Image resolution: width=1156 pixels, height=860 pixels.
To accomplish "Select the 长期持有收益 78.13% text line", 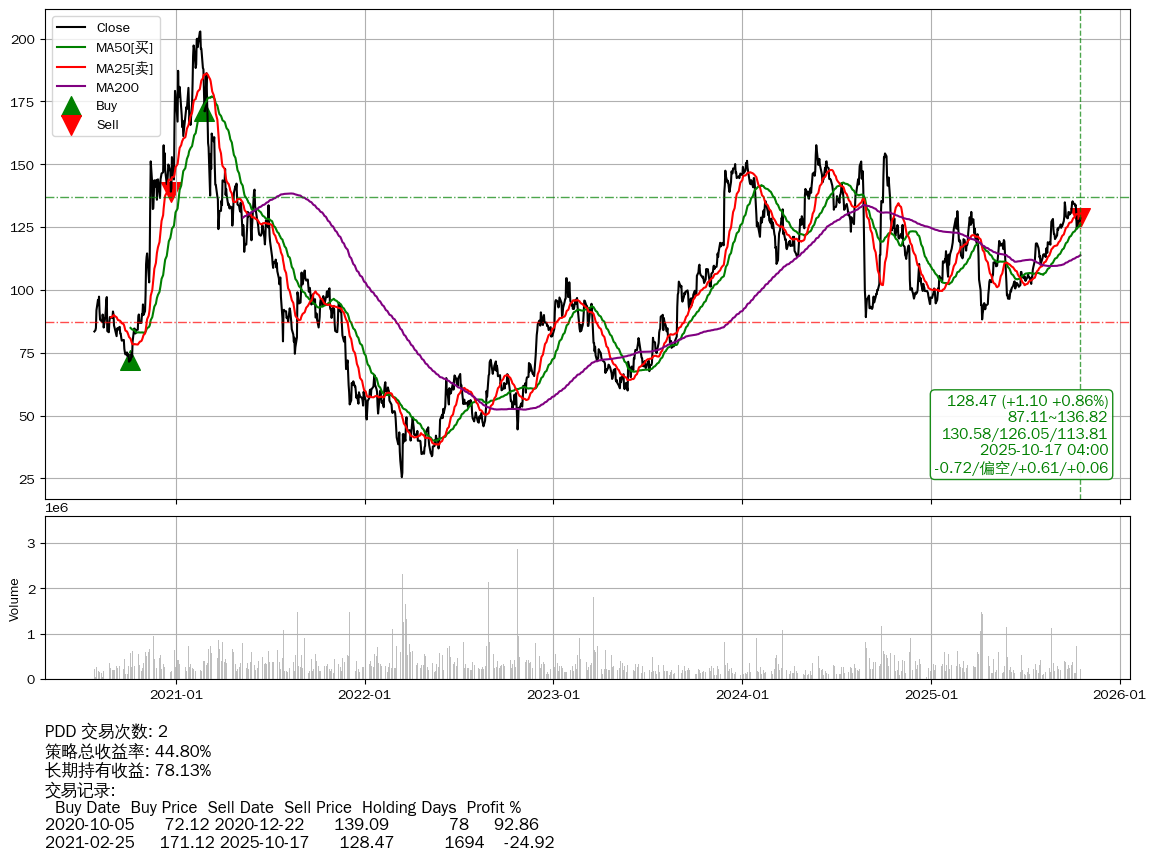I will click(128, 770).
